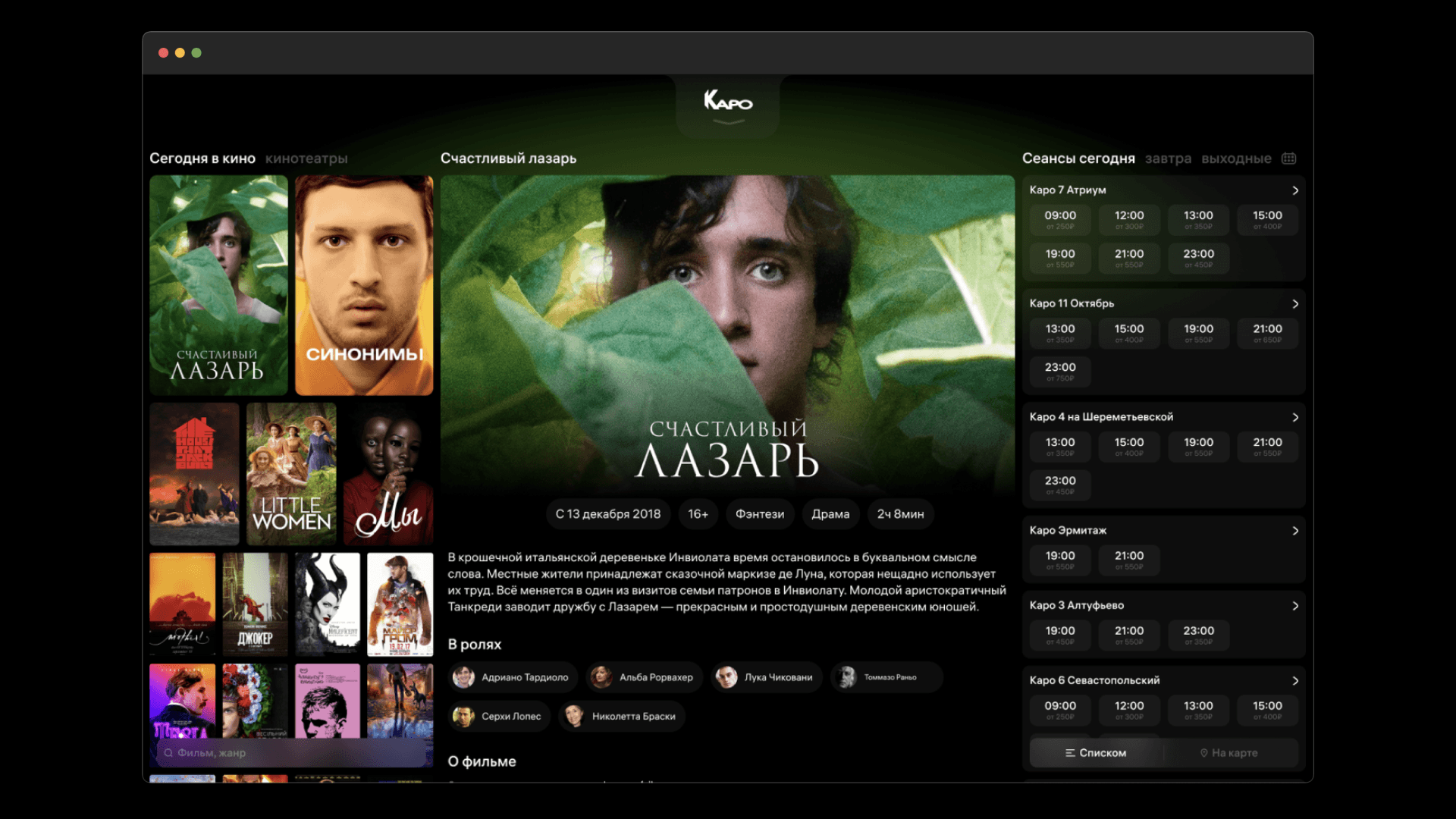
Task: Open the Джокер movie poster
Action: [x=256, y=604]
